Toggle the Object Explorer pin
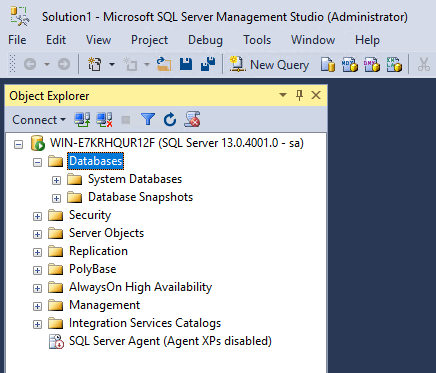 (299, 96)
